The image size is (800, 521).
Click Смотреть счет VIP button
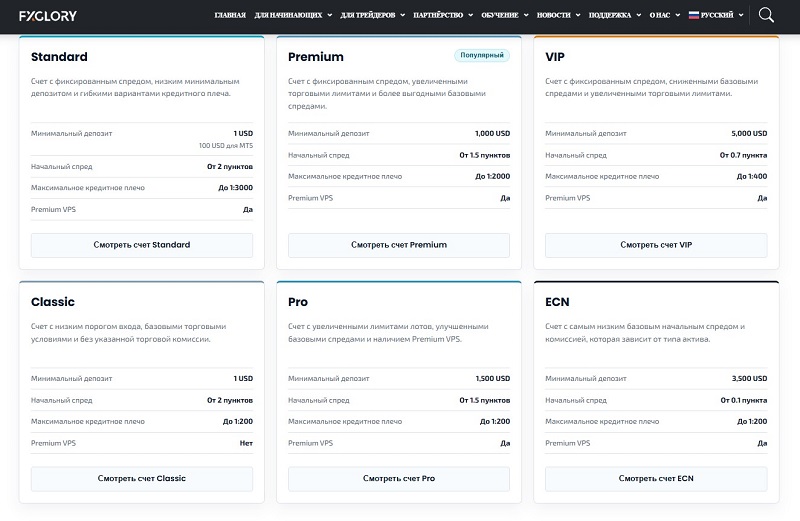tap(656, 245)
